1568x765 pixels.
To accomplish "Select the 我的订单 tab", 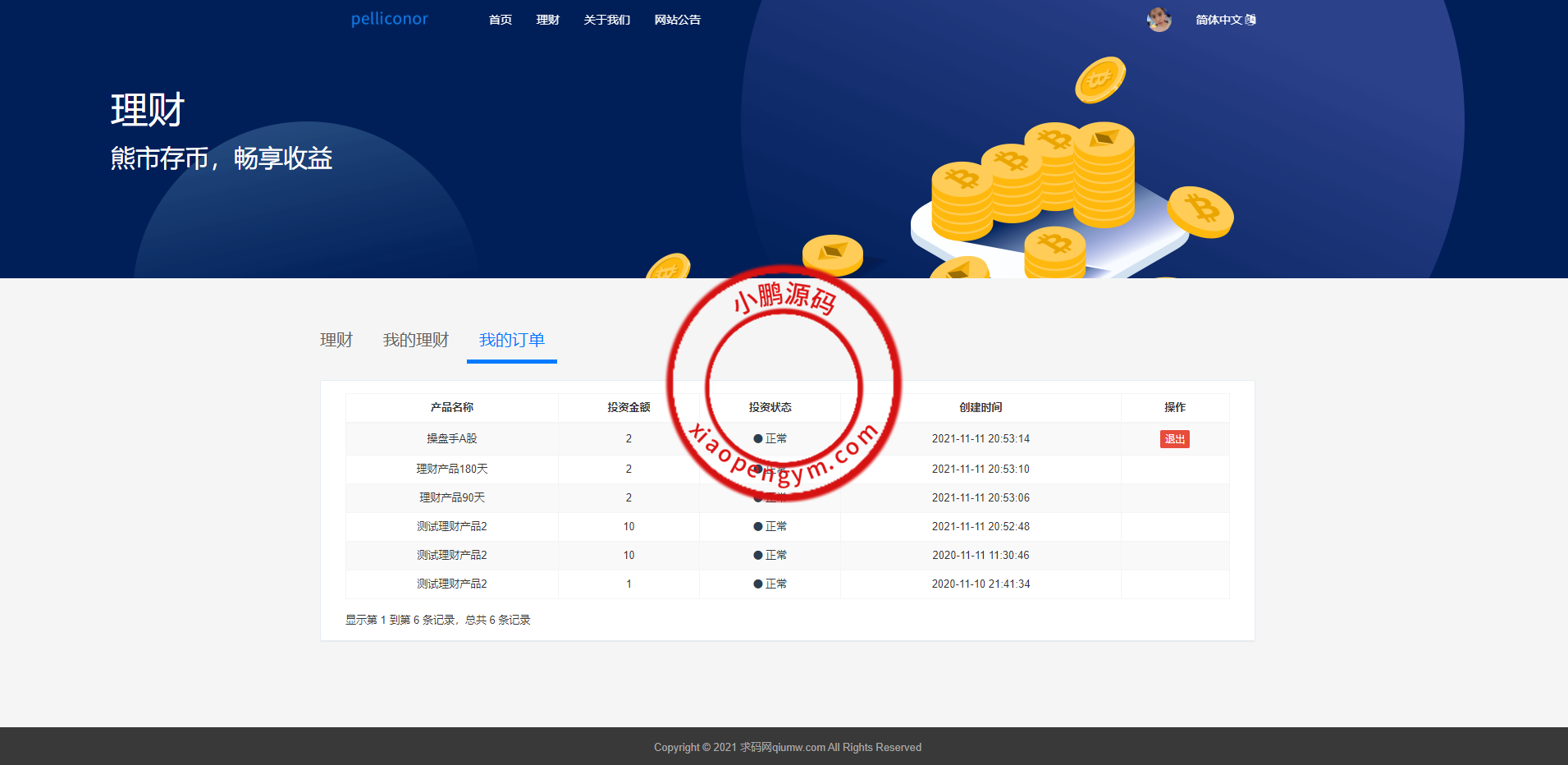I will click(512, 340).
